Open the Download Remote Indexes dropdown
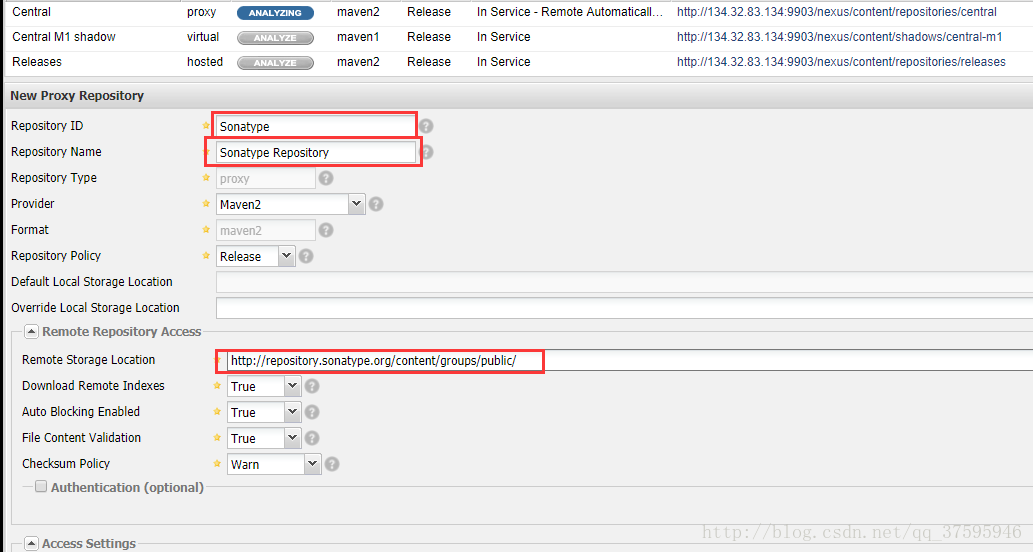This screenshot has height=552, width=1033. 293,386
